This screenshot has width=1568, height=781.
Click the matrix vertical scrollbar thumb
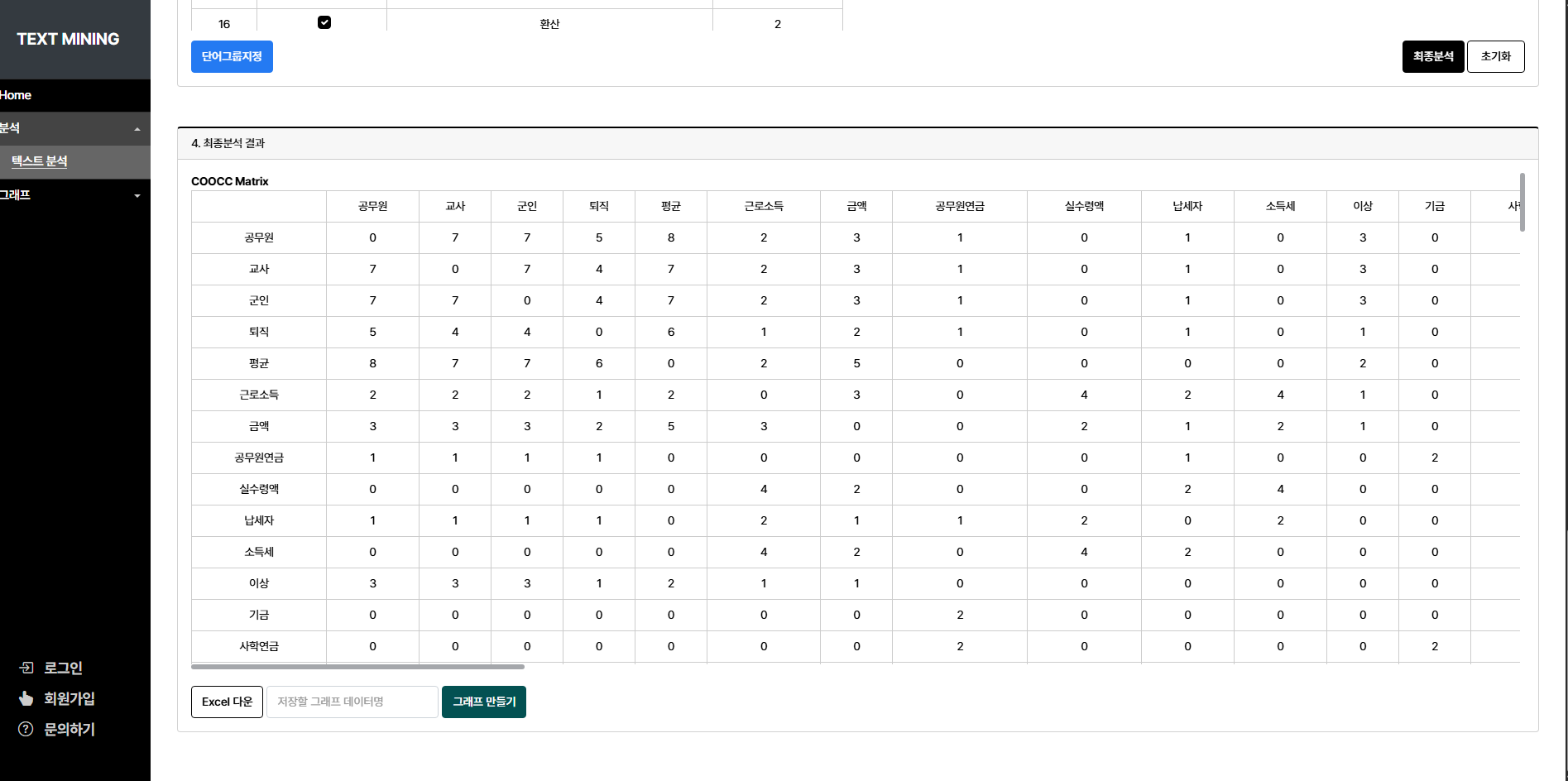click(1522, 203)
